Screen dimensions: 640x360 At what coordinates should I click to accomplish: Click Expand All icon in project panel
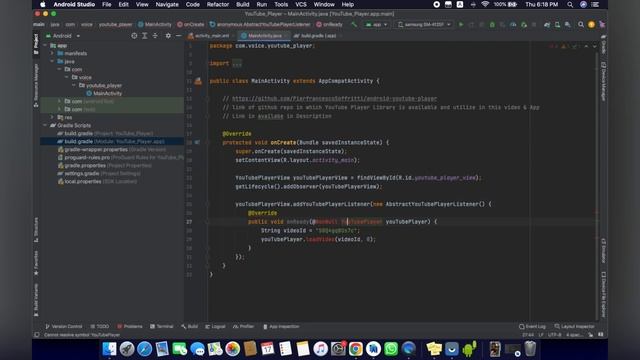click(x=144, y=36)
